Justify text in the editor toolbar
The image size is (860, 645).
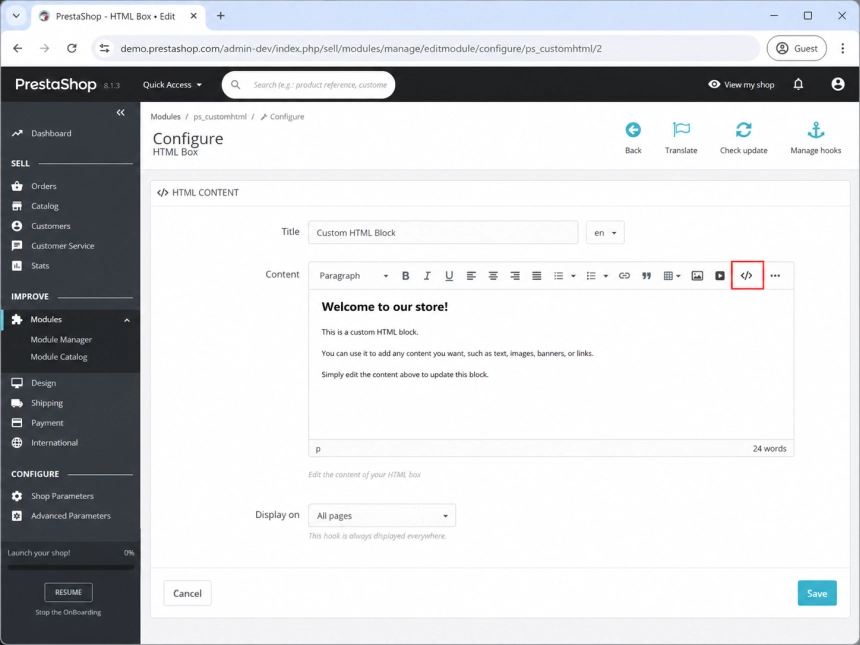pos(536,275)
